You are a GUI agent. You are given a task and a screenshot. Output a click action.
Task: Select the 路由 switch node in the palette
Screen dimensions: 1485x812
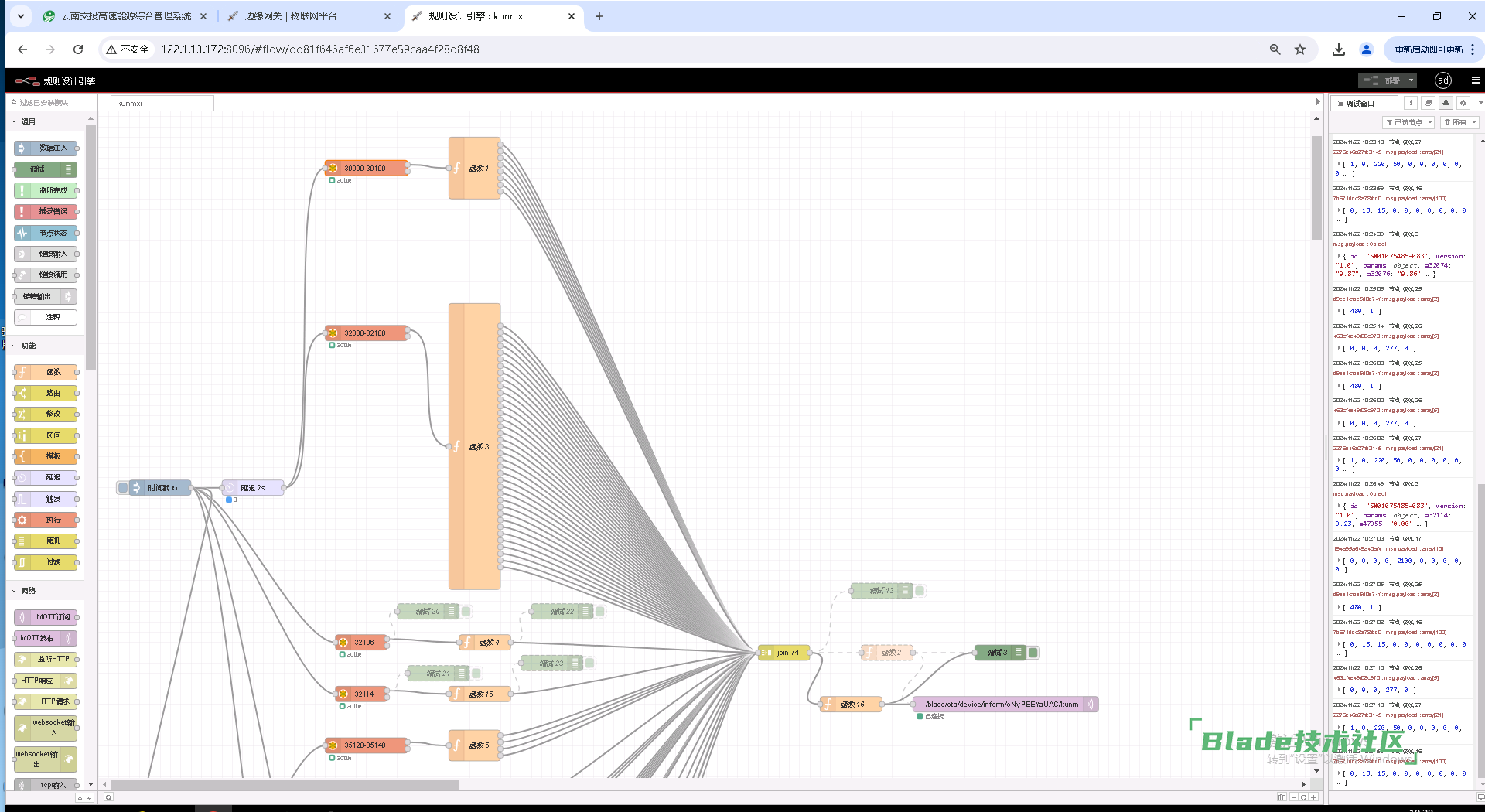coord(46,393)
